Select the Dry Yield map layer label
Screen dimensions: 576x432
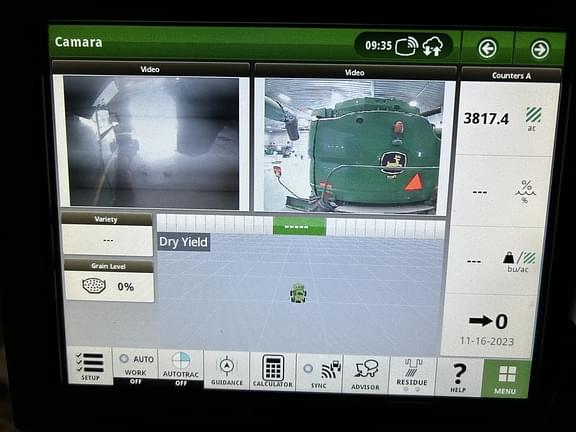tap(183, 242)
